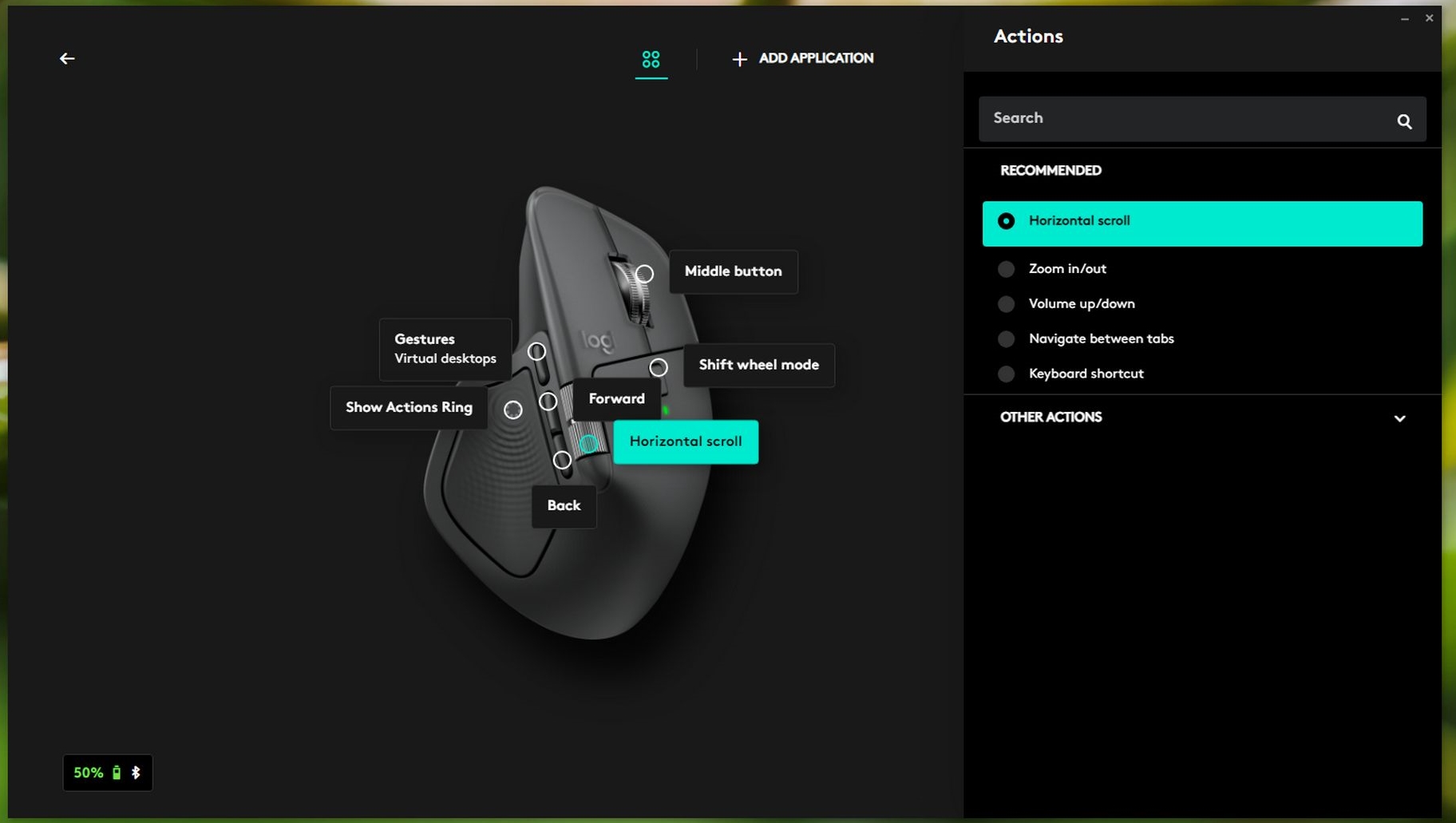Screen dimensions: 1456x823
Task: Click the Back button label on mouse
Action: tap(564, 506)
